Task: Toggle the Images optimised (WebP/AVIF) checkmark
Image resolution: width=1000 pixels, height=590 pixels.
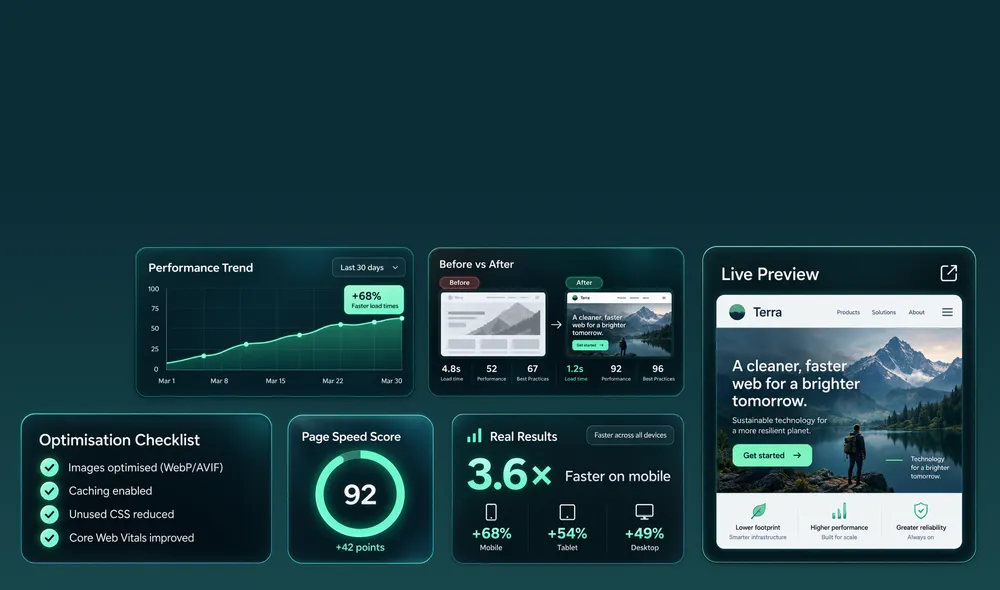Action: tap(49, 468)
